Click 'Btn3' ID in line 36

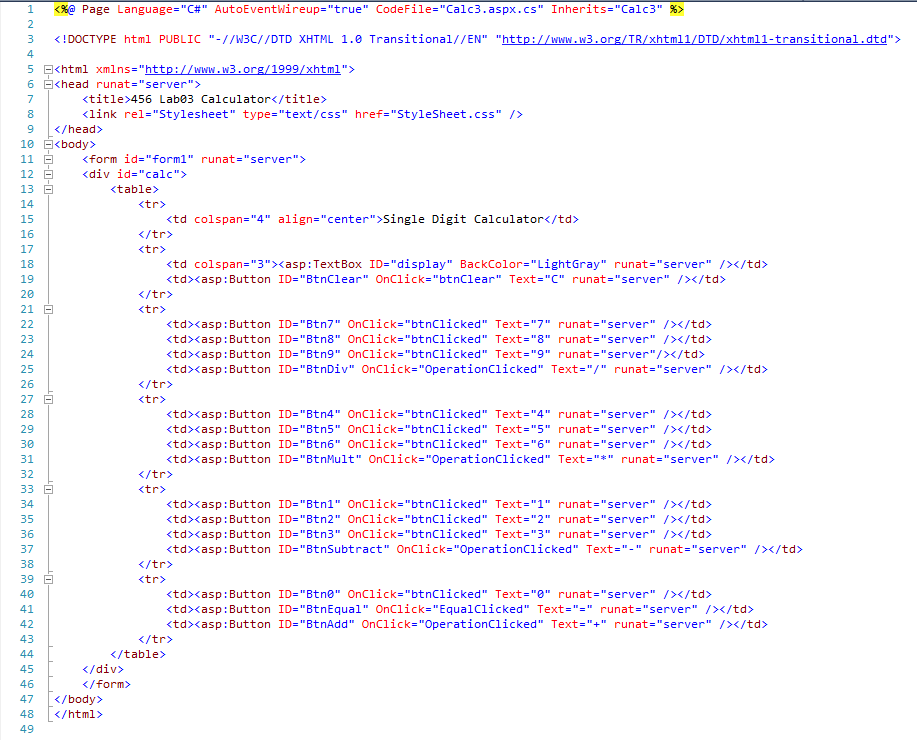click(320, 535)
